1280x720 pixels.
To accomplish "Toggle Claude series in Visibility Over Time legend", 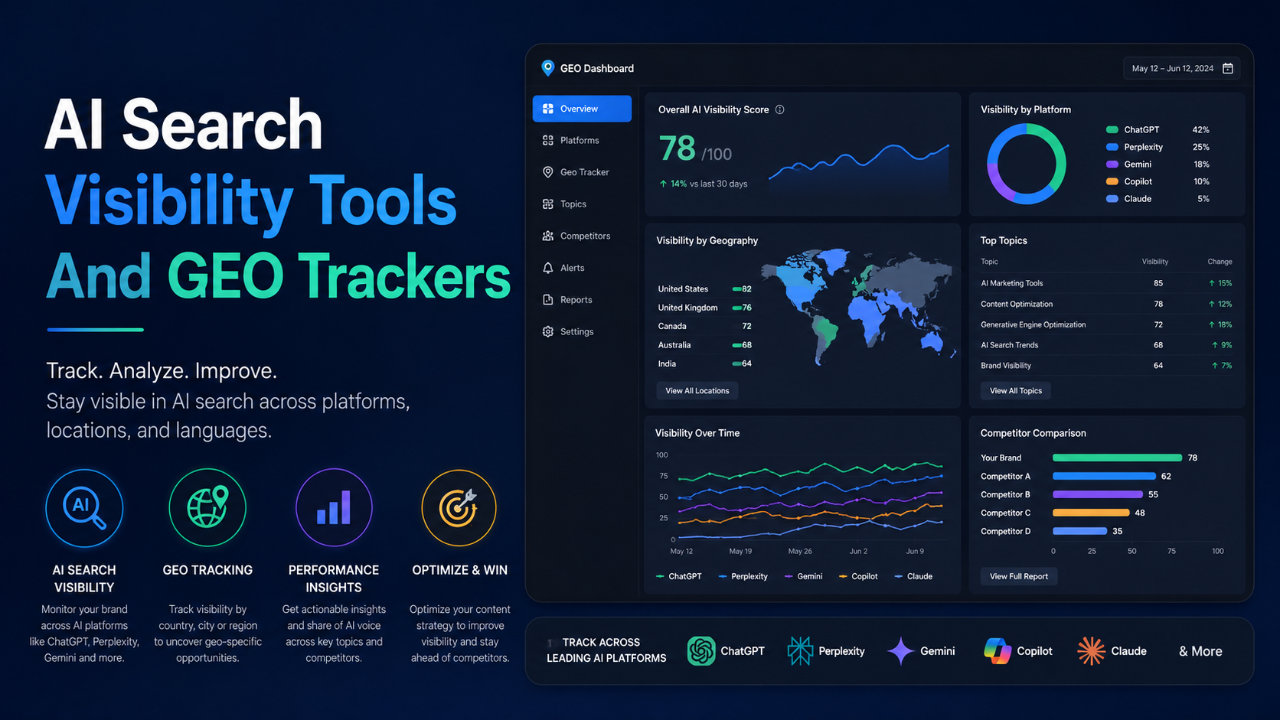I will (x=913, y=577).
